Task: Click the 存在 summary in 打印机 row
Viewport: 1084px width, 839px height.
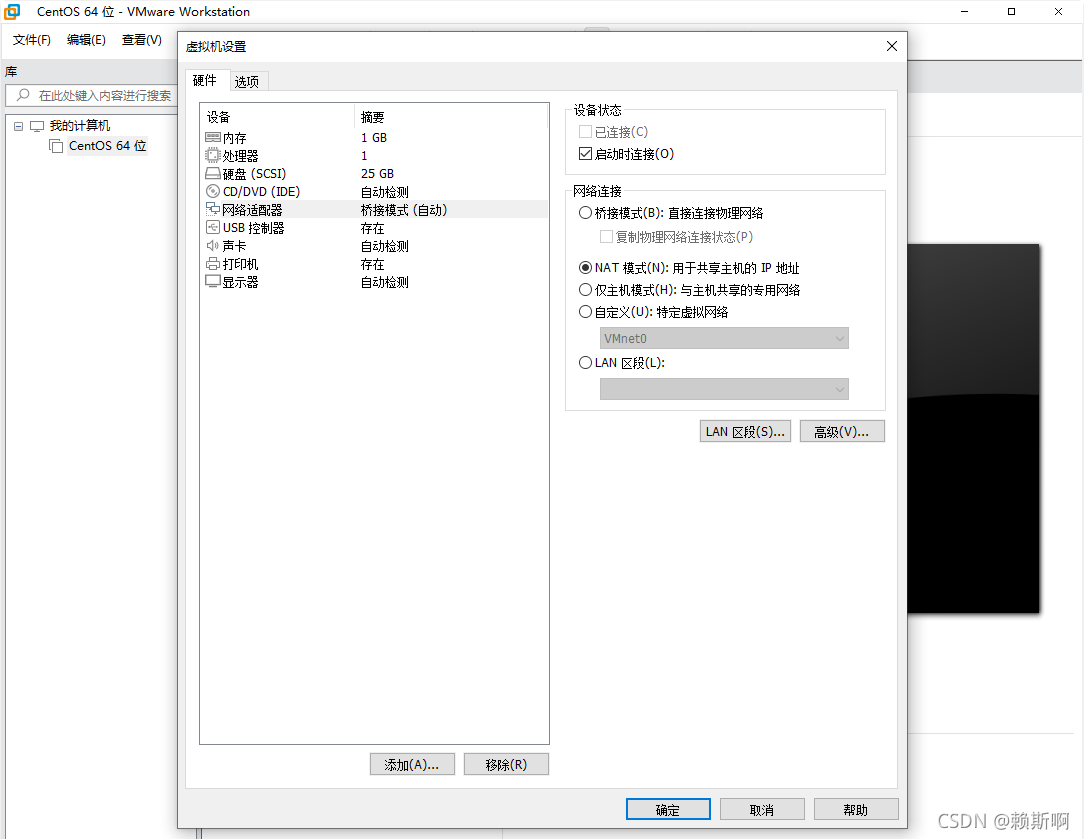Action: pos(373,263)
